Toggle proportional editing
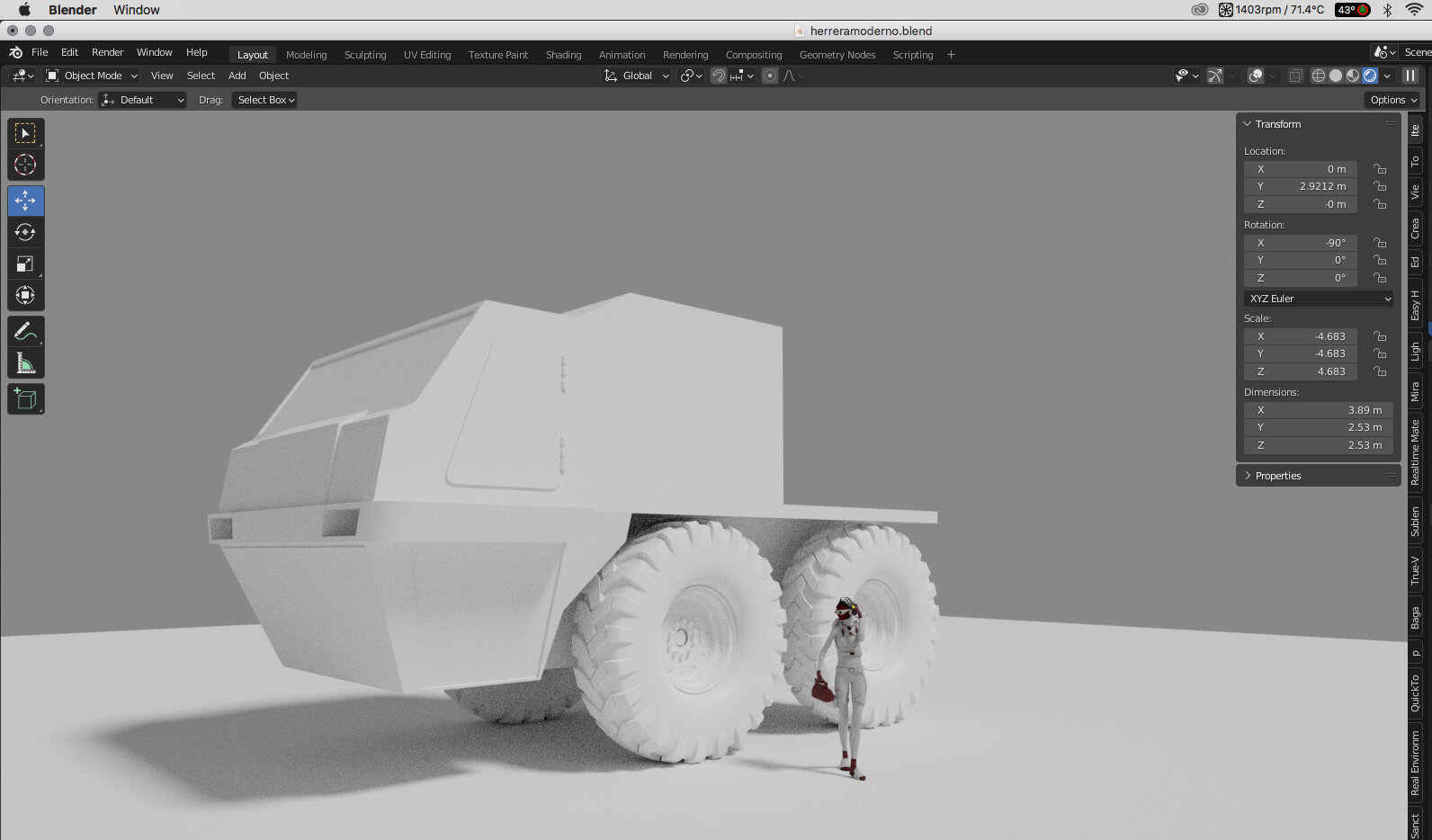This screenshot has height=840, width=1432. point(770,76)
